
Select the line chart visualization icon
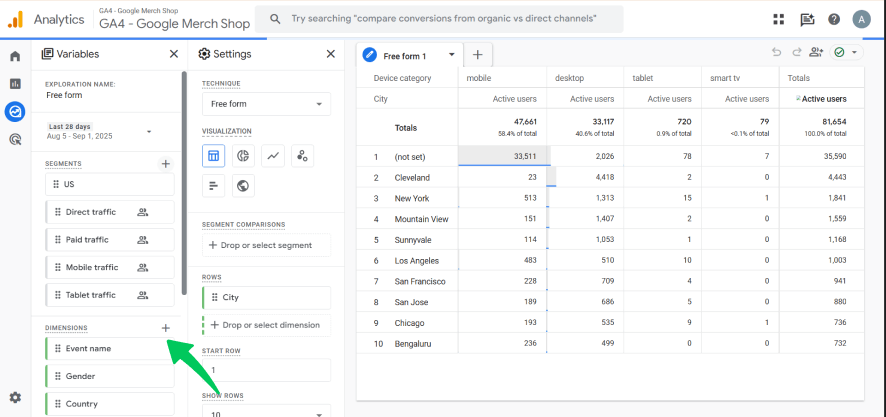(x=273, y=156)
